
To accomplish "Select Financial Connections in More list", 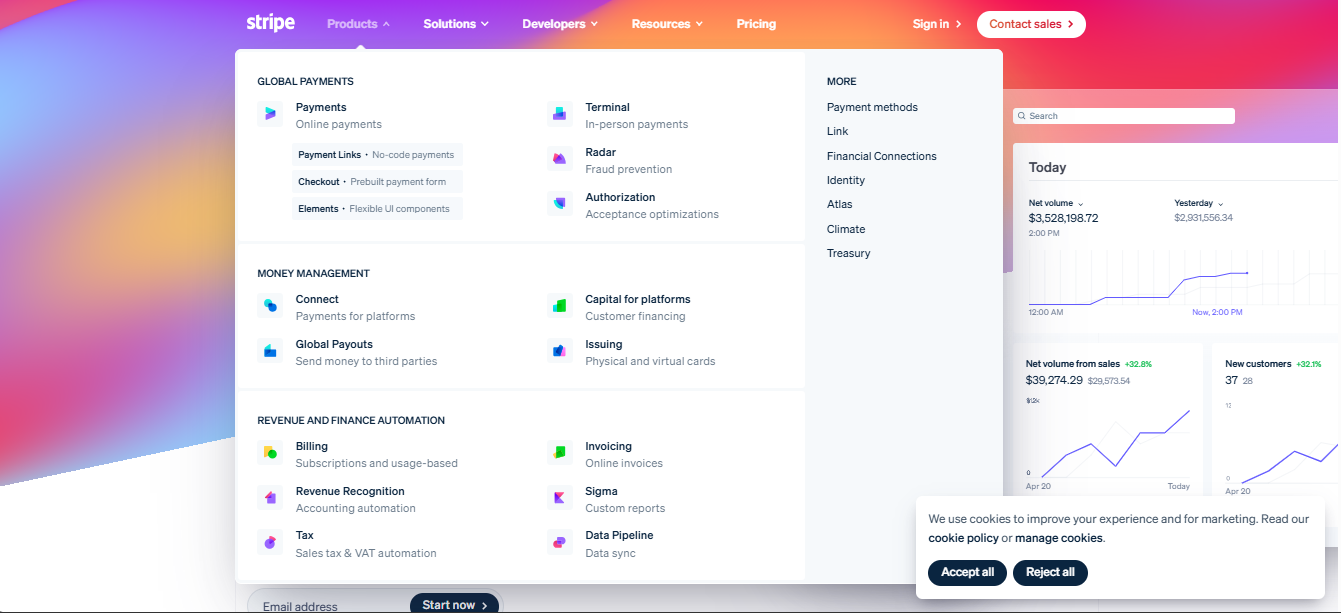I will pyautogui.click(x=882, y=156).
